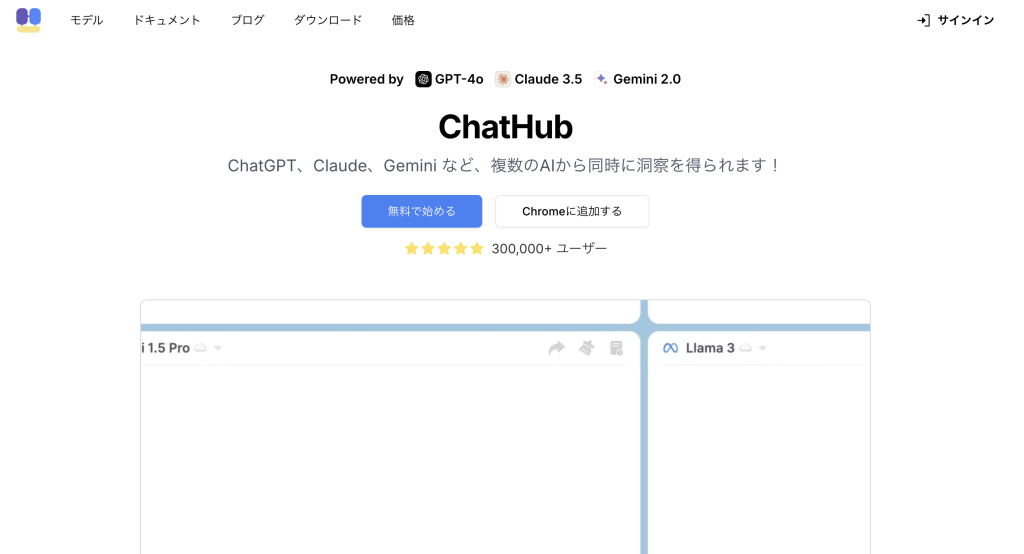Click the five-star rating icons

click(444, 248)
